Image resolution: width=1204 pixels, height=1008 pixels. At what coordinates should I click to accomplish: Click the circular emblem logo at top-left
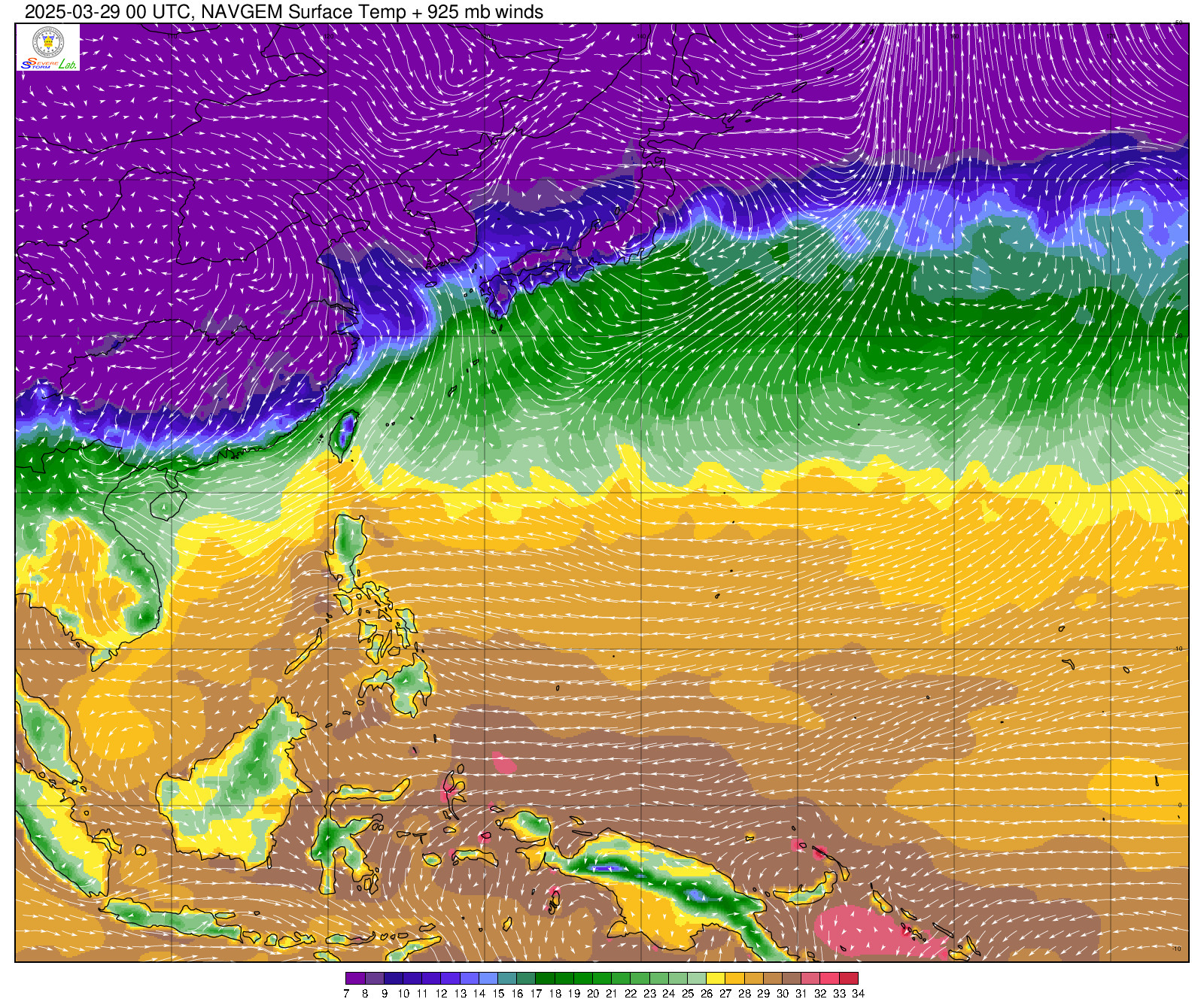point(47,41)
